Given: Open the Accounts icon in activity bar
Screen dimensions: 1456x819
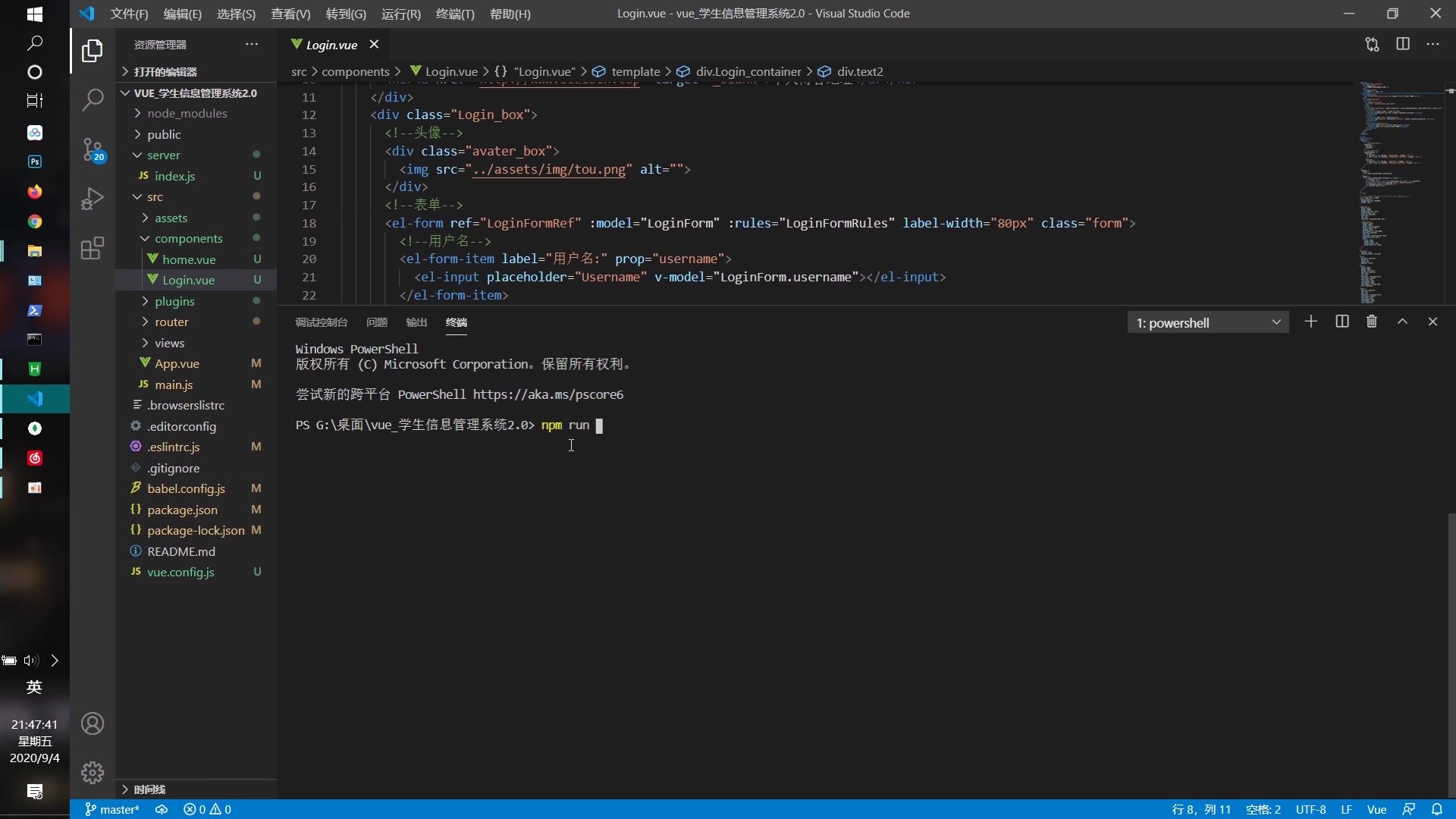Looking at the screenshot, I should pos(93,723).
